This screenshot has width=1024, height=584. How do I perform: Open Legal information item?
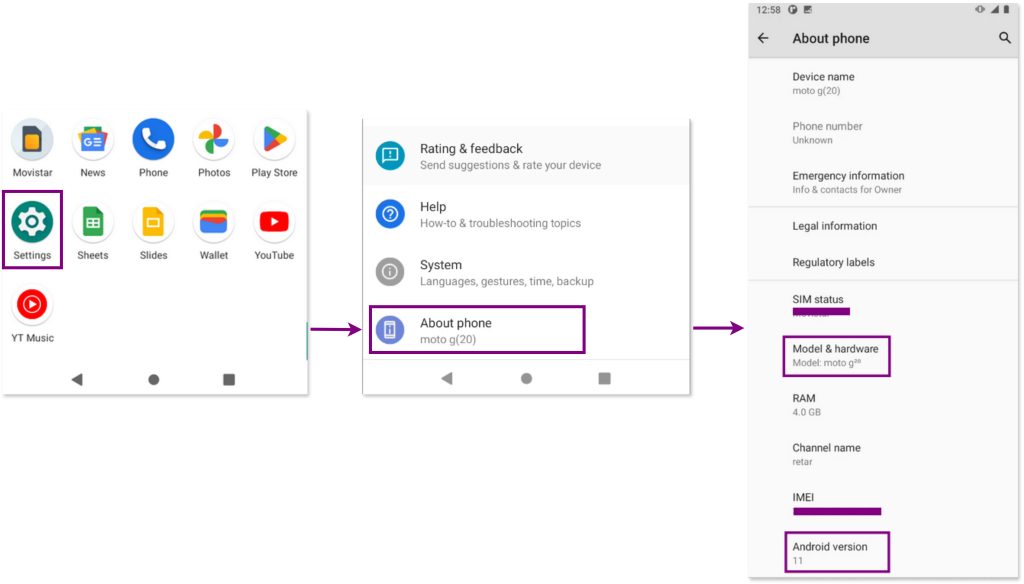click(835, 226)
